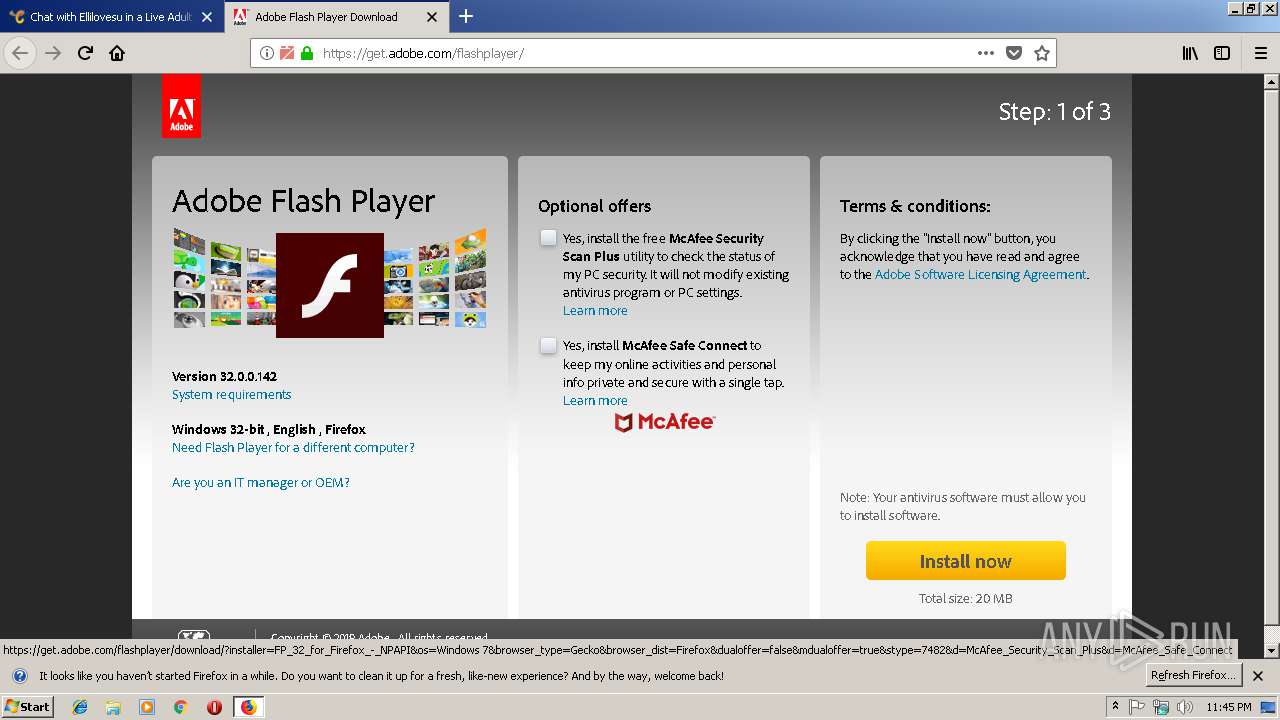Save page to Pocket
Viewport: 1280px width, 720px height.
pyautogui.click(x=1014, y=53)
